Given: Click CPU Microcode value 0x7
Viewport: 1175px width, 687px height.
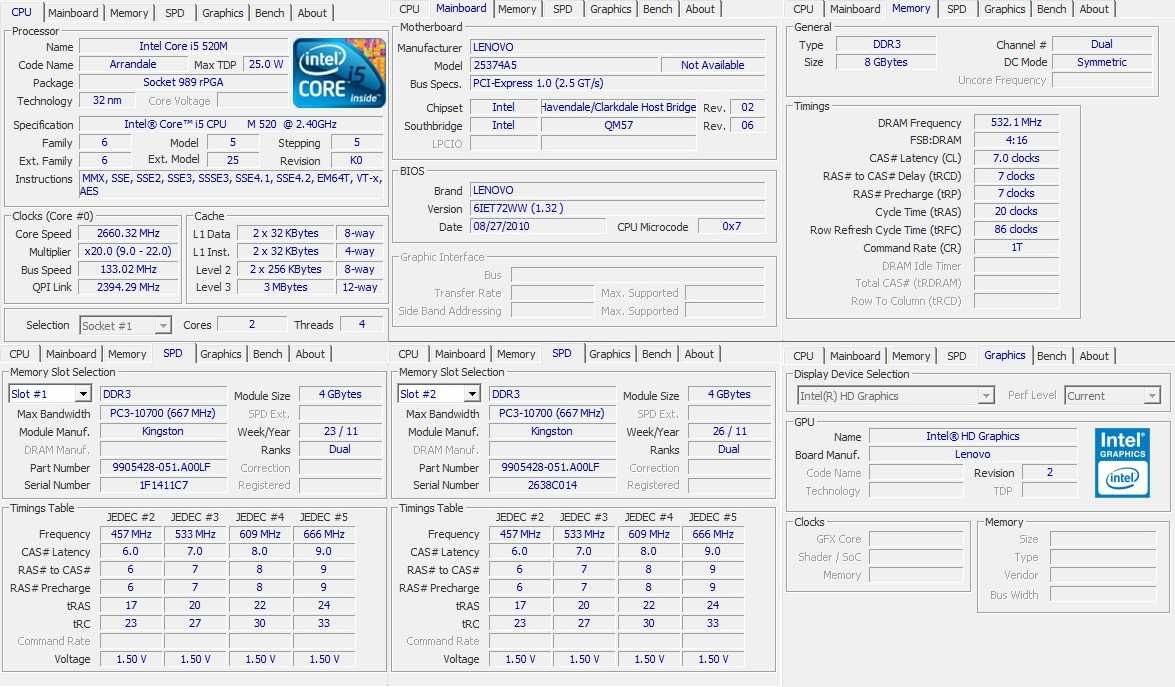Looking at the screenshot, I should click(x=731, y=226).
